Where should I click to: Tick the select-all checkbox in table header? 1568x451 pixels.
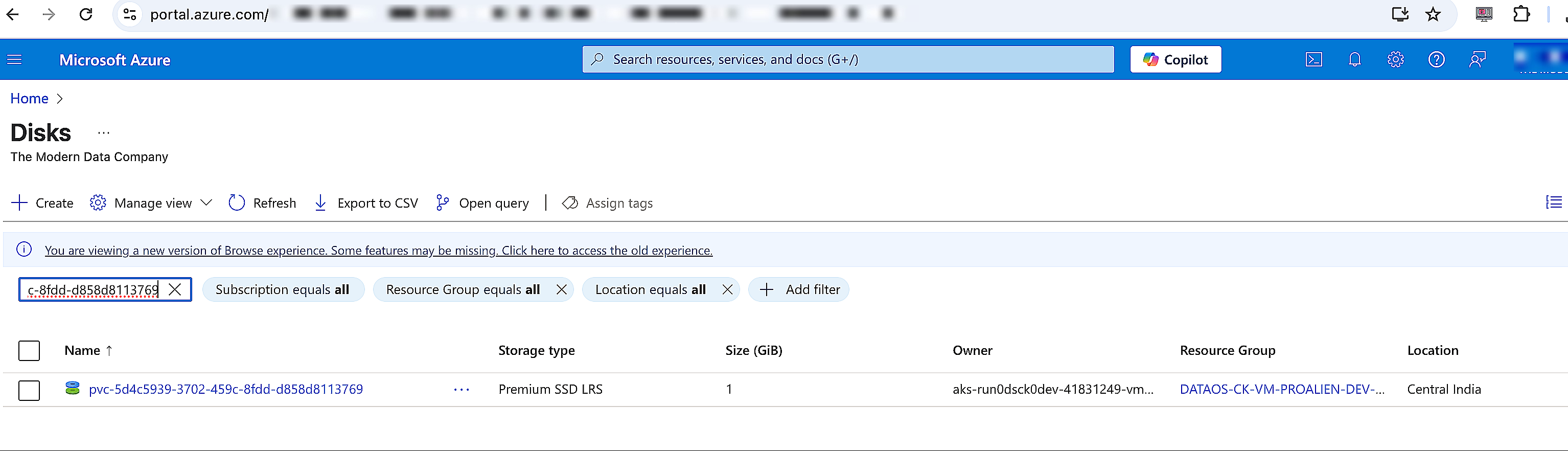pos(29,351)
